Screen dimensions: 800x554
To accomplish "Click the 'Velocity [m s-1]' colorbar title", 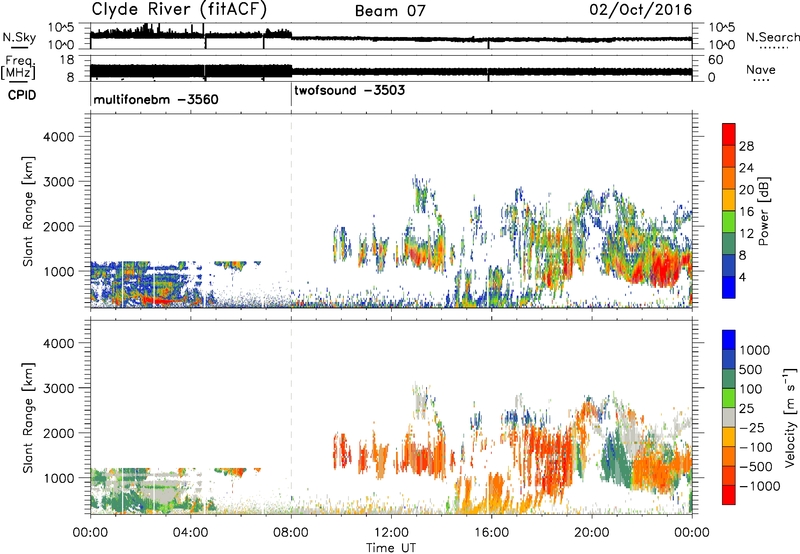I will (x=790, y=417).
